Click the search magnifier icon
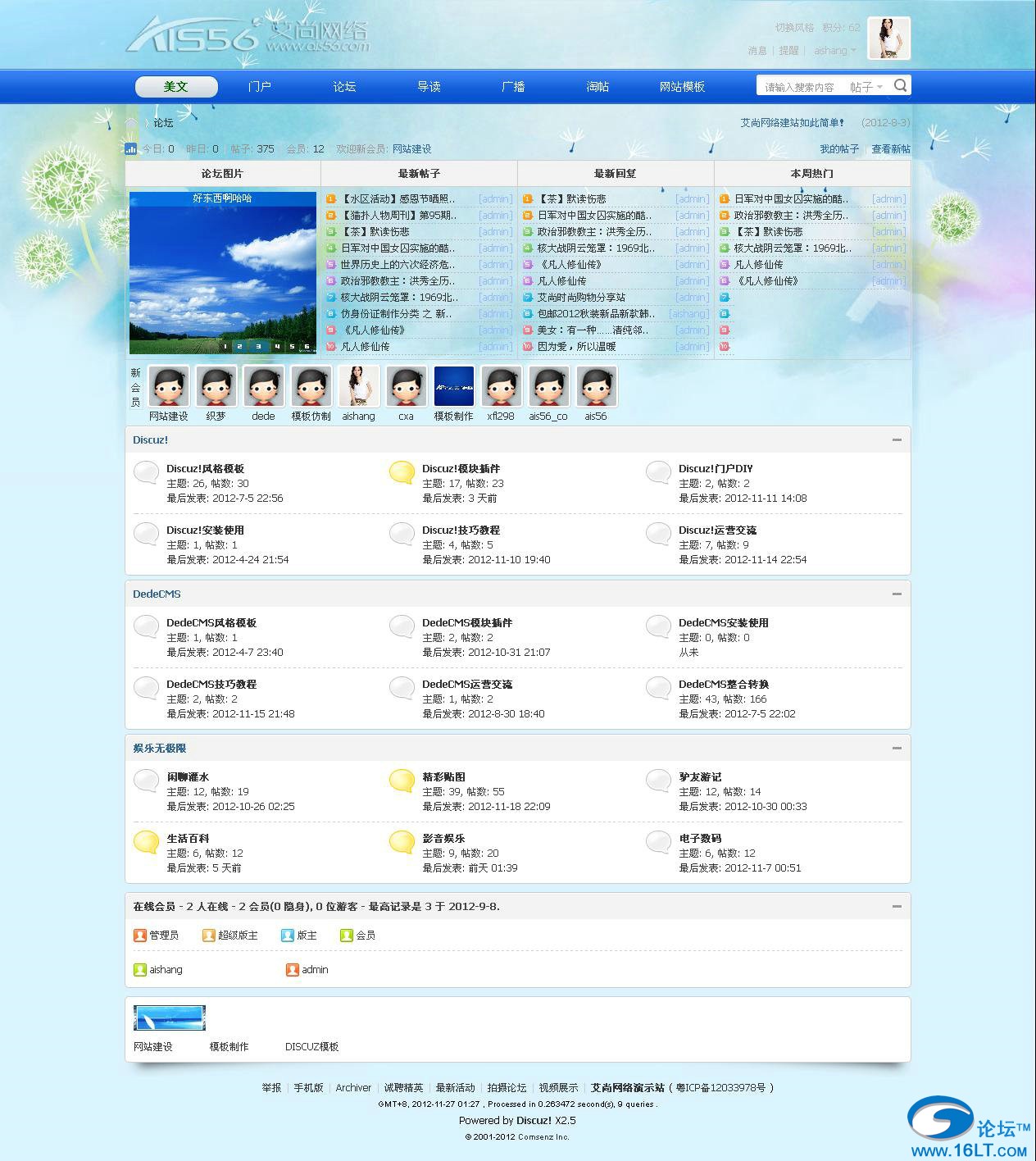Image resolution: width=1036 pixels, height=1161 pixels. pyautogui.click(x=900, y=85)
